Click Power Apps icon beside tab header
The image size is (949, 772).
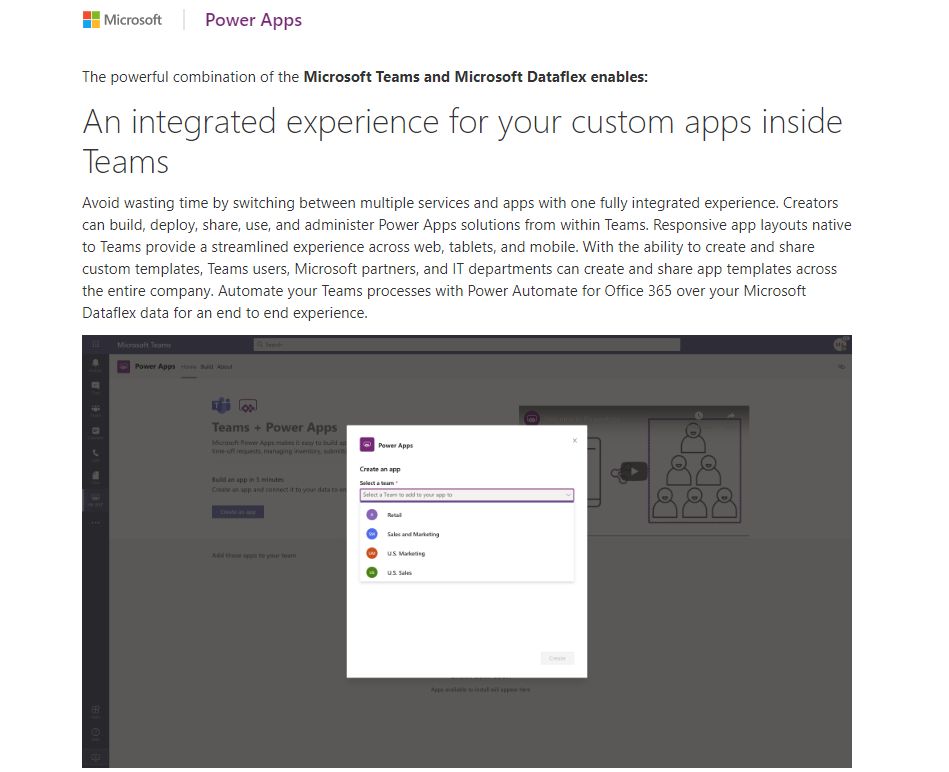tap(123, 367)
